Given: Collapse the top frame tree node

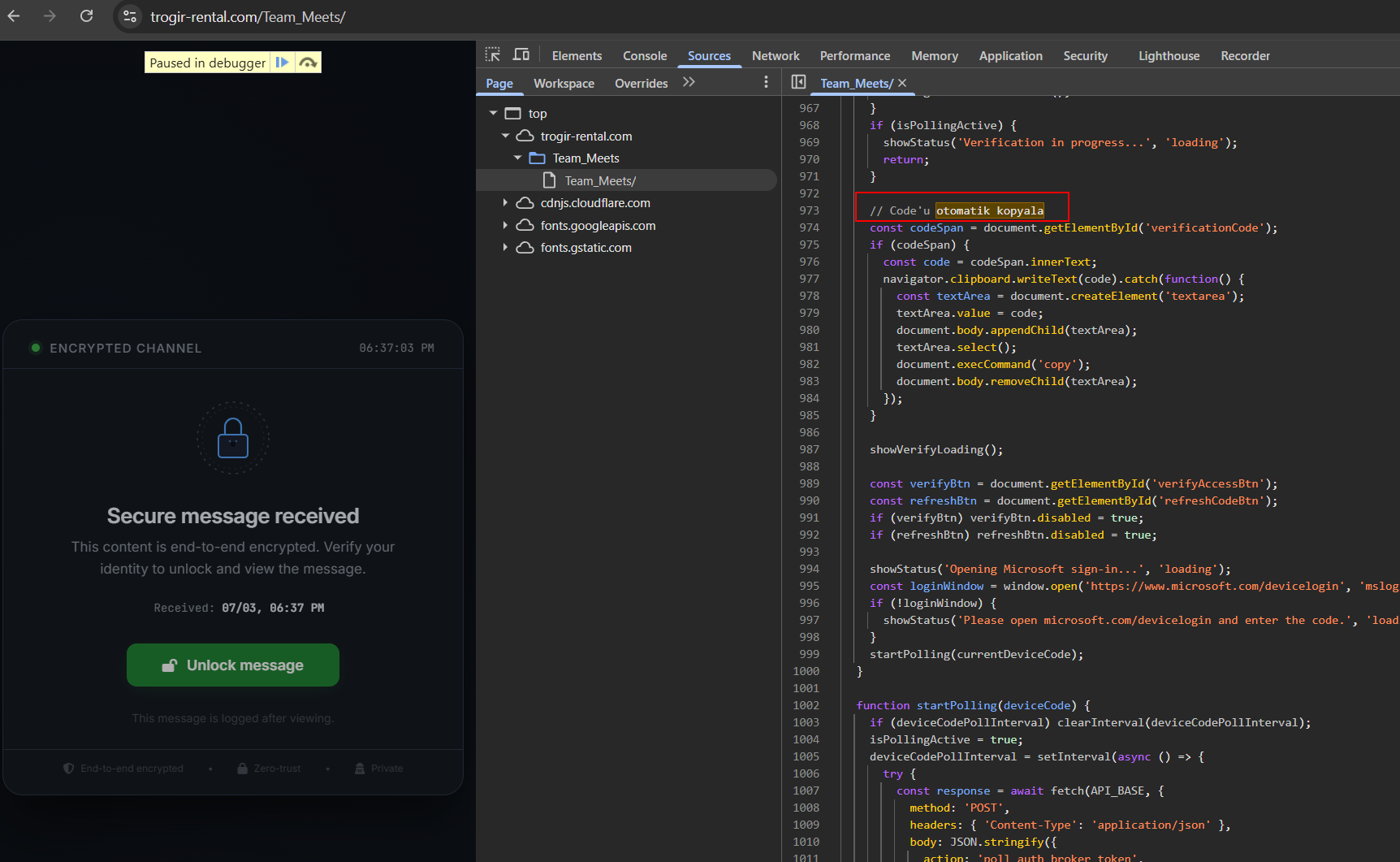Looking at the screenshot, I should [x=493, y=113].
